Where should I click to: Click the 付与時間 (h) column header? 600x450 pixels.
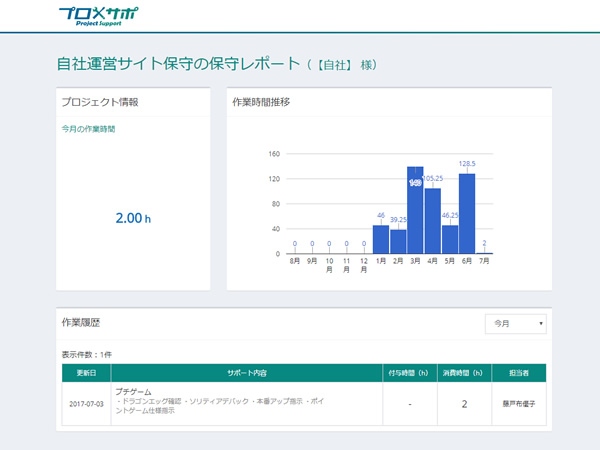tap(410, 373)
